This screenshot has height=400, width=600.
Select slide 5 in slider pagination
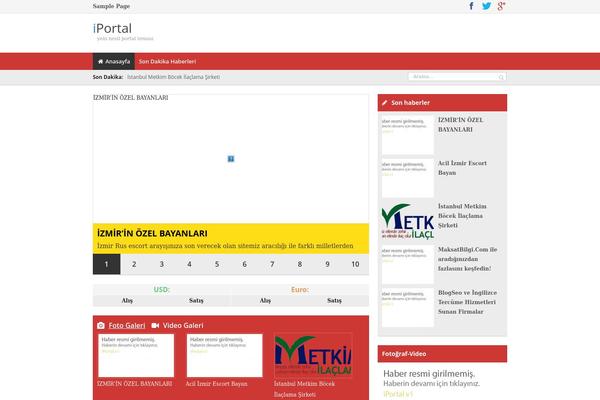tap(217, 264)
